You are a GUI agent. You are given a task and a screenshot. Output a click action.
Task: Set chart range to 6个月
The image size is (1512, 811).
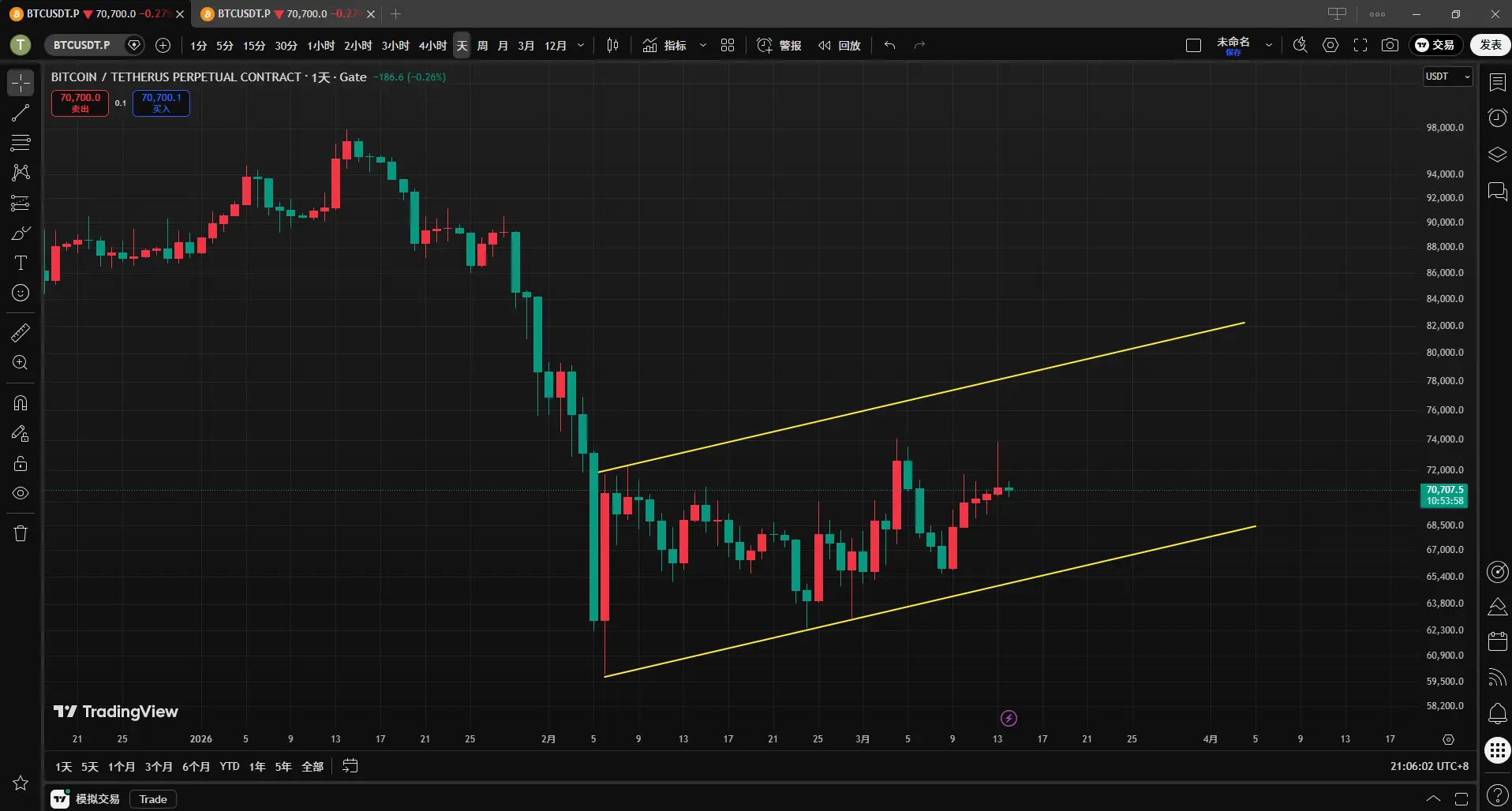pyautogui.click(x=196, y=767)
